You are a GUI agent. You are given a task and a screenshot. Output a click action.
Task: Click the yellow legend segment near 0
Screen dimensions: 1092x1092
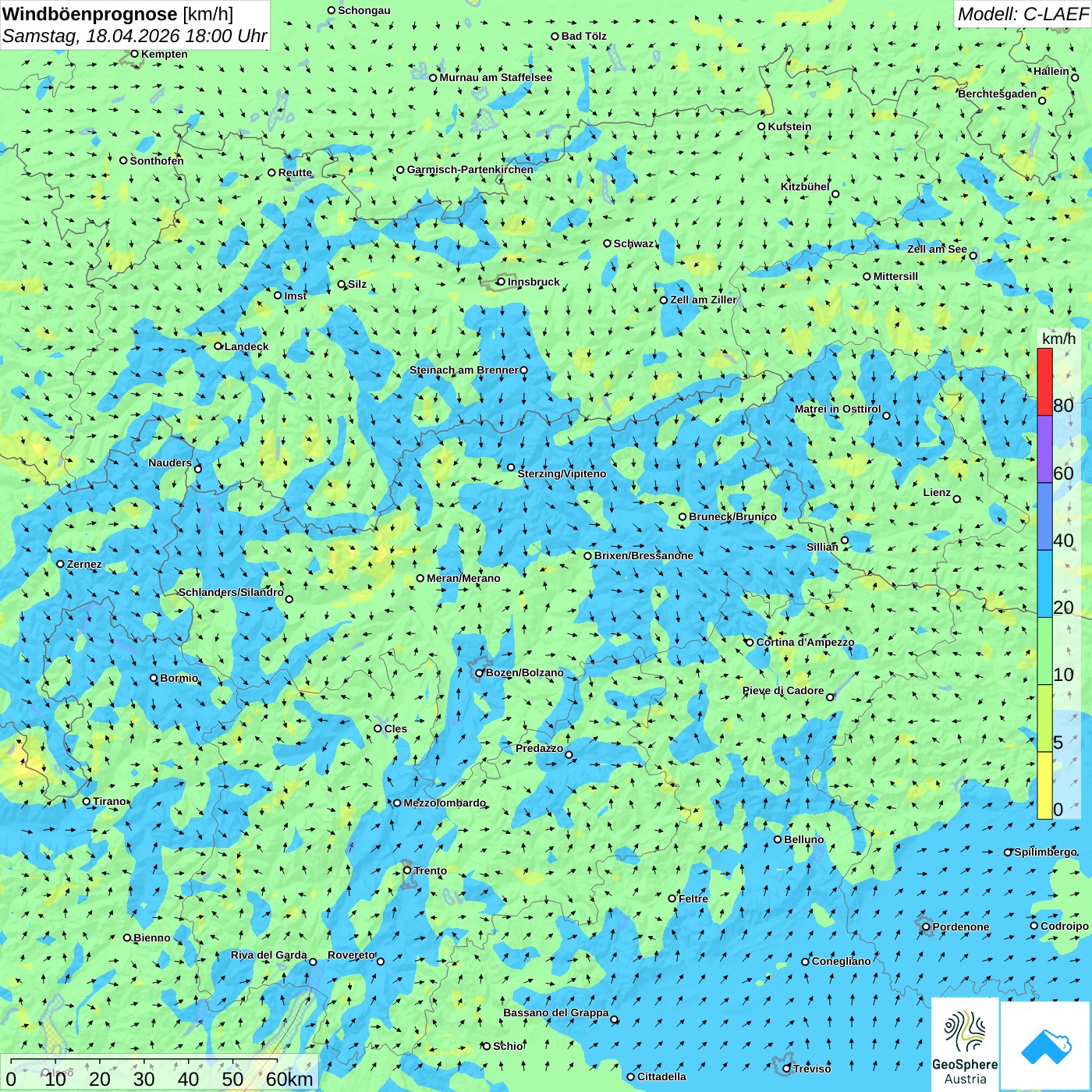(1044, 785)
